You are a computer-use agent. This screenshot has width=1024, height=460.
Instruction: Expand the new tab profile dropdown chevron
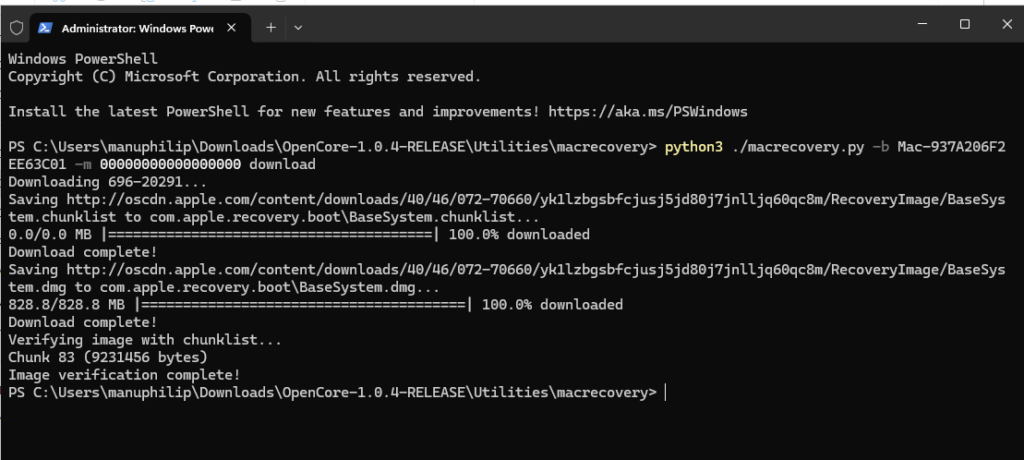point(298,27)
